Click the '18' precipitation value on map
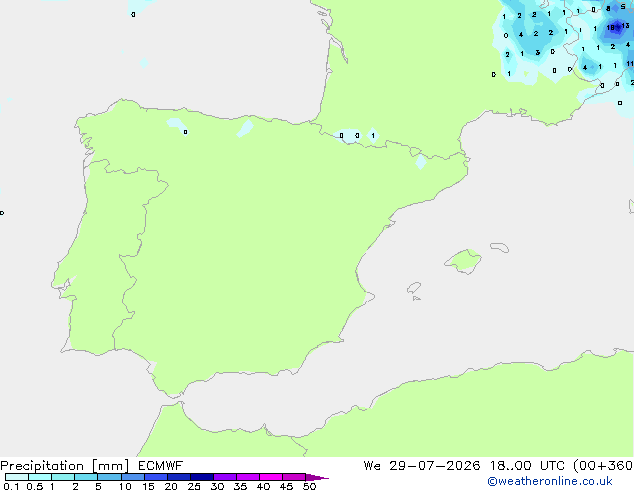Screen dimensions: 634x490 611,27
